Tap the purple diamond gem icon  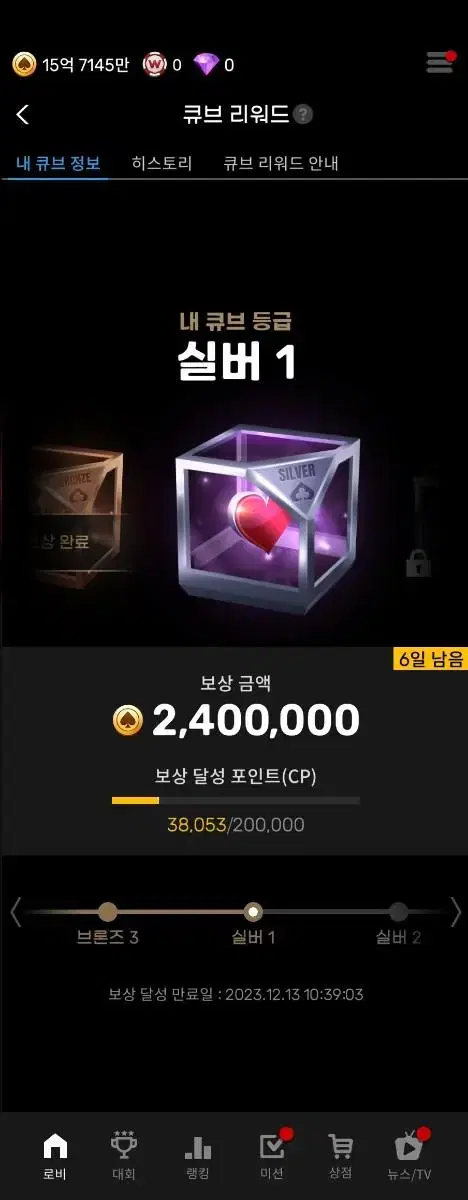[x=206, y=65]
